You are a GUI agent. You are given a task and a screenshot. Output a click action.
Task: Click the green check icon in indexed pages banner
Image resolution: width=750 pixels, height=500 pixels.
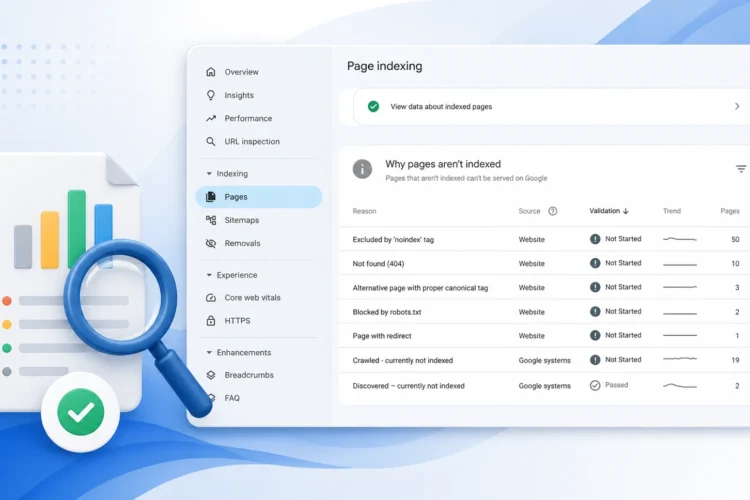tap(373, 107)
